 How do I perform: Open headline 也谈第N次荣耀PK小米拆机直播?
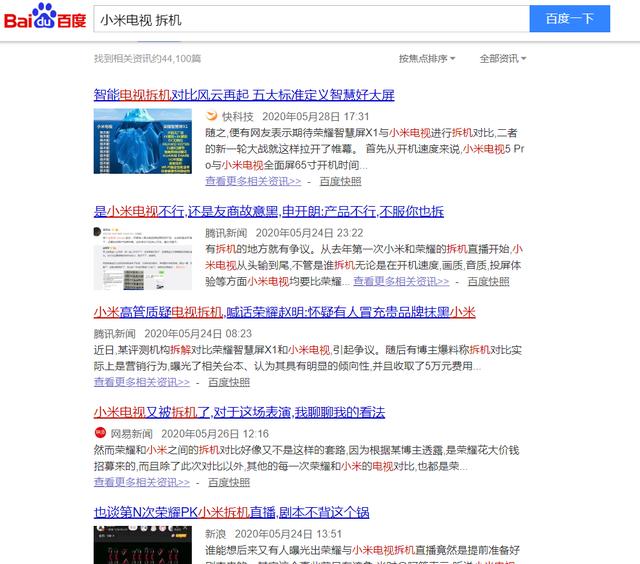point(231,512)
